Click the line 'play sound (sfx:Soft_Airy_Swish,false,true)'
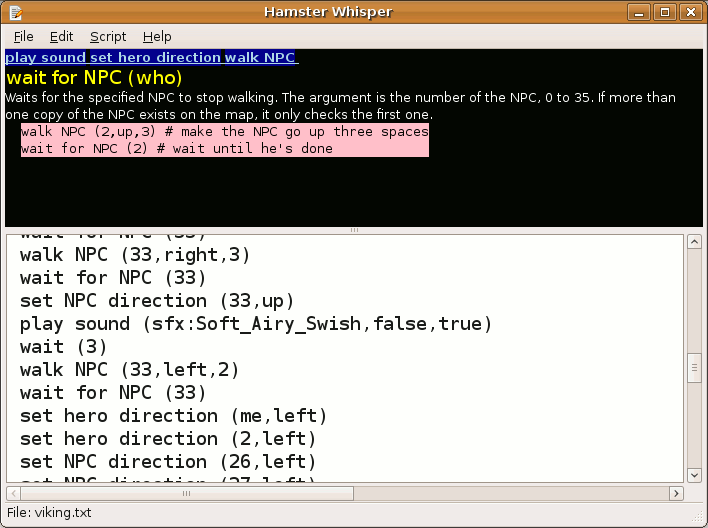This screenshot has height=528, width=708. tap(256, 324)
